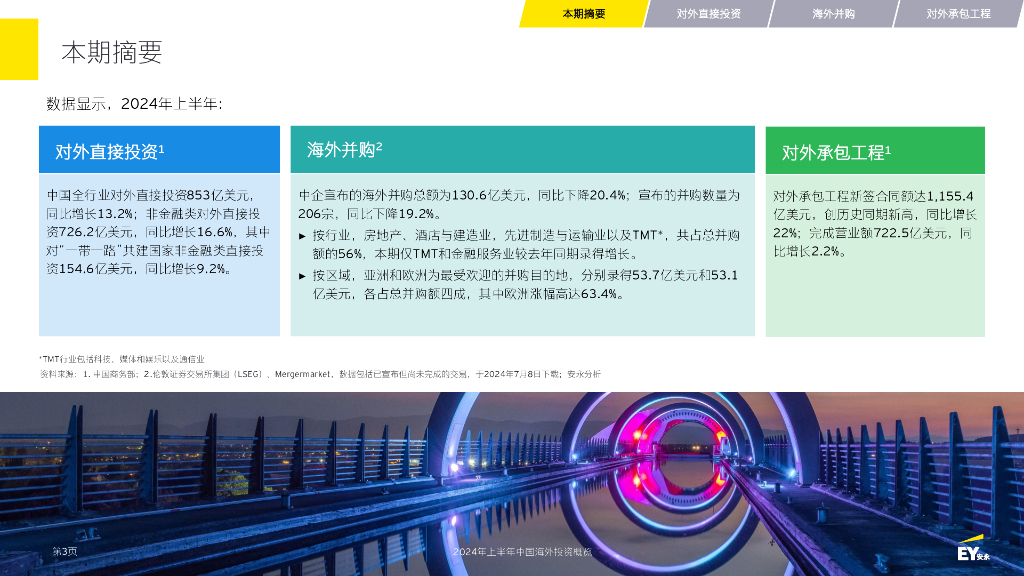Click the teal 海外并购 section header
The height and width of the screenshot is (576, 1024).
522,150
